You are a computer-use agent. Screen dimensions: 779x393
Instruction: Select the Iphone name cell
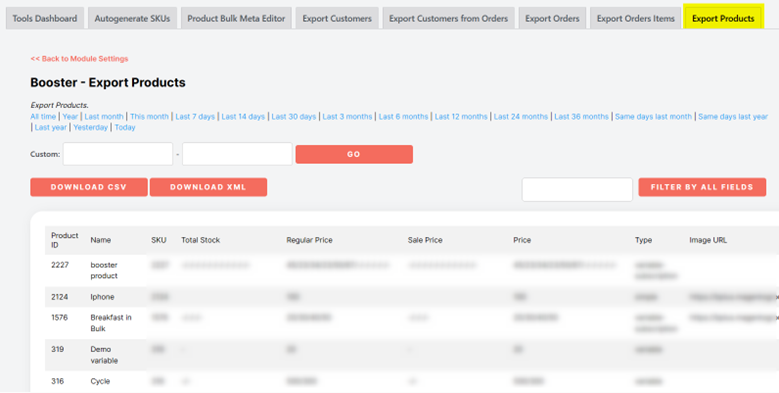(x=102, y=297)
